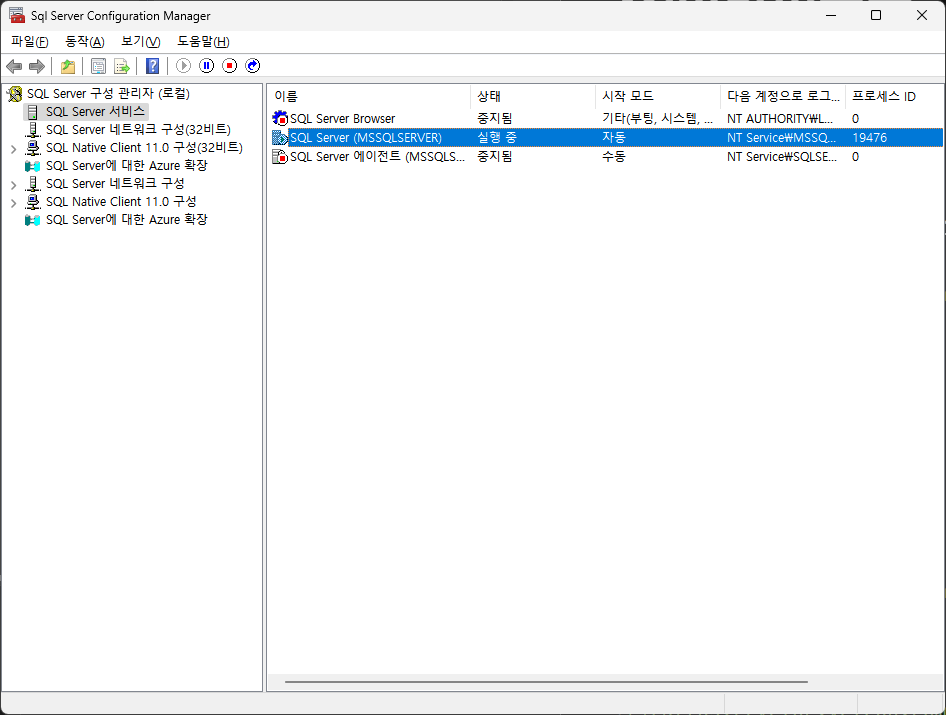This screenshot has width=946, height=715.
Task: Click the Start Service play icon
Action: point(183,66)
